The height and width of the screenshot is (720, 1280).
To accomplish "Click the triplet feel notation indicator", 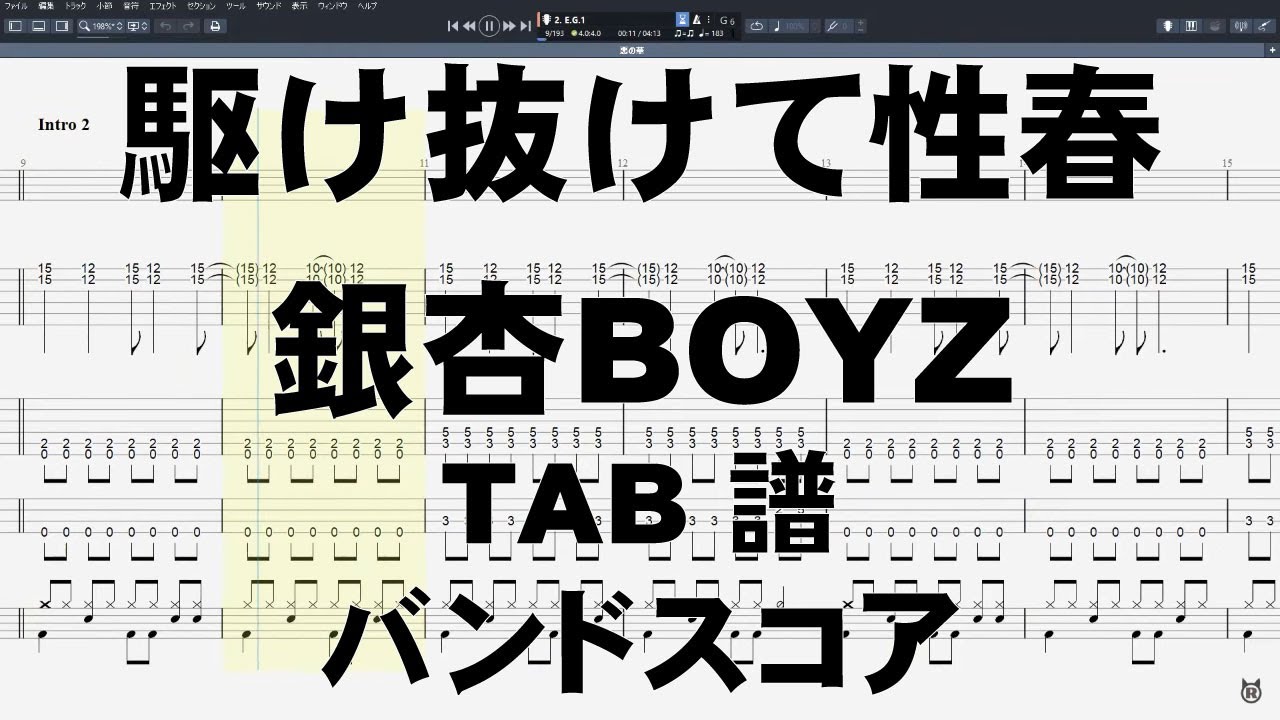I will tap(684, 34).
